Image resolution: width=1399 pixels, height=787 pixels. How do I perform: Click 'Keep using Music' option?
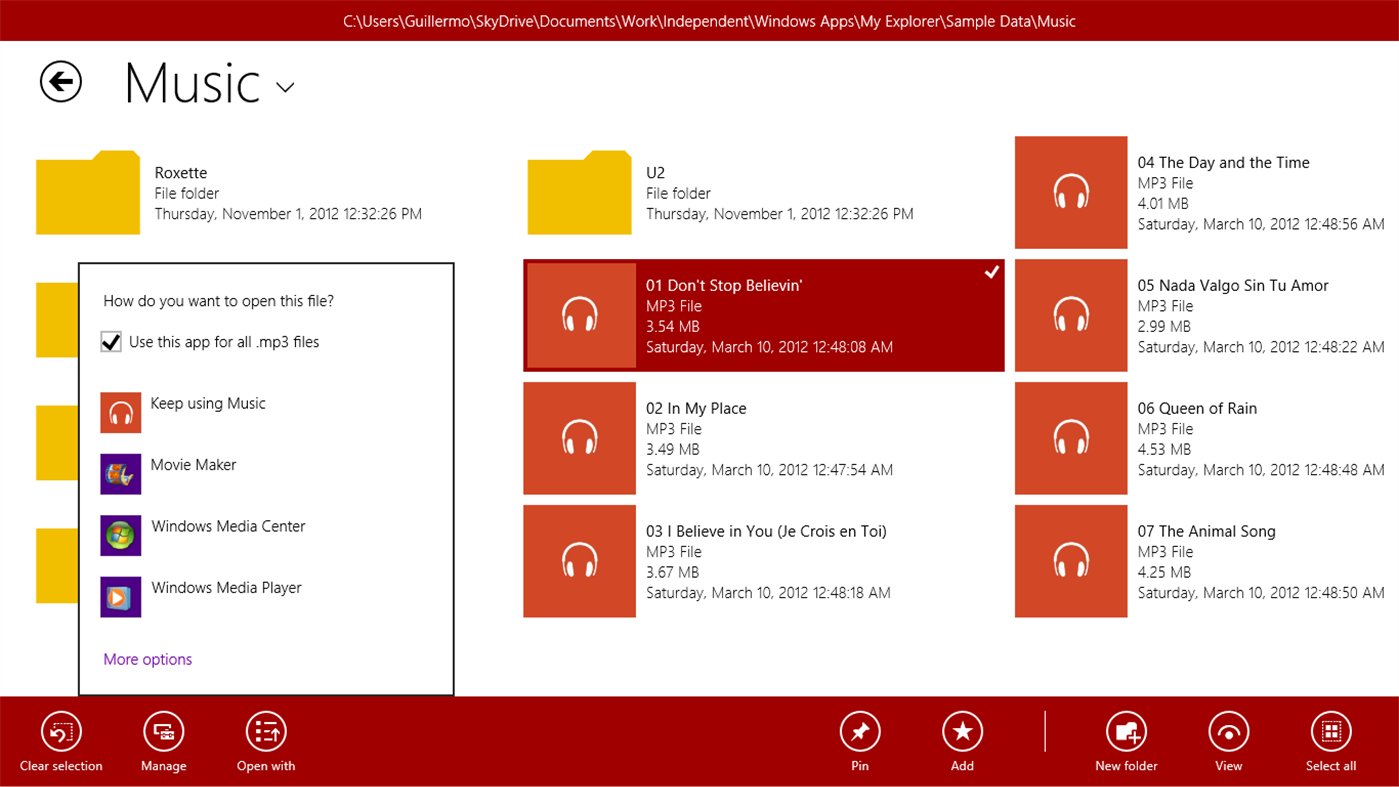208,403
